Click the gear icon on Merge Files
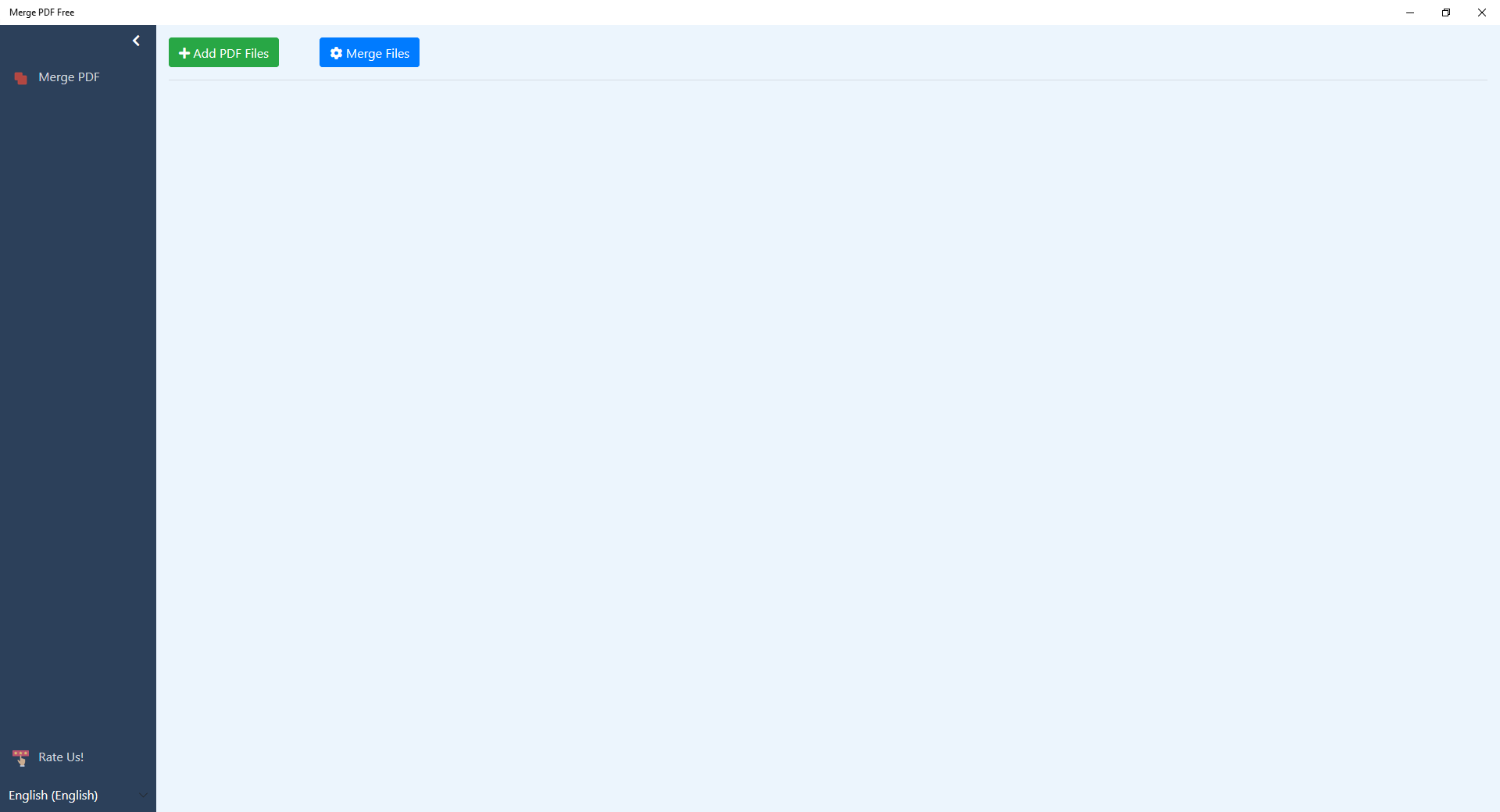 [336, 53]
